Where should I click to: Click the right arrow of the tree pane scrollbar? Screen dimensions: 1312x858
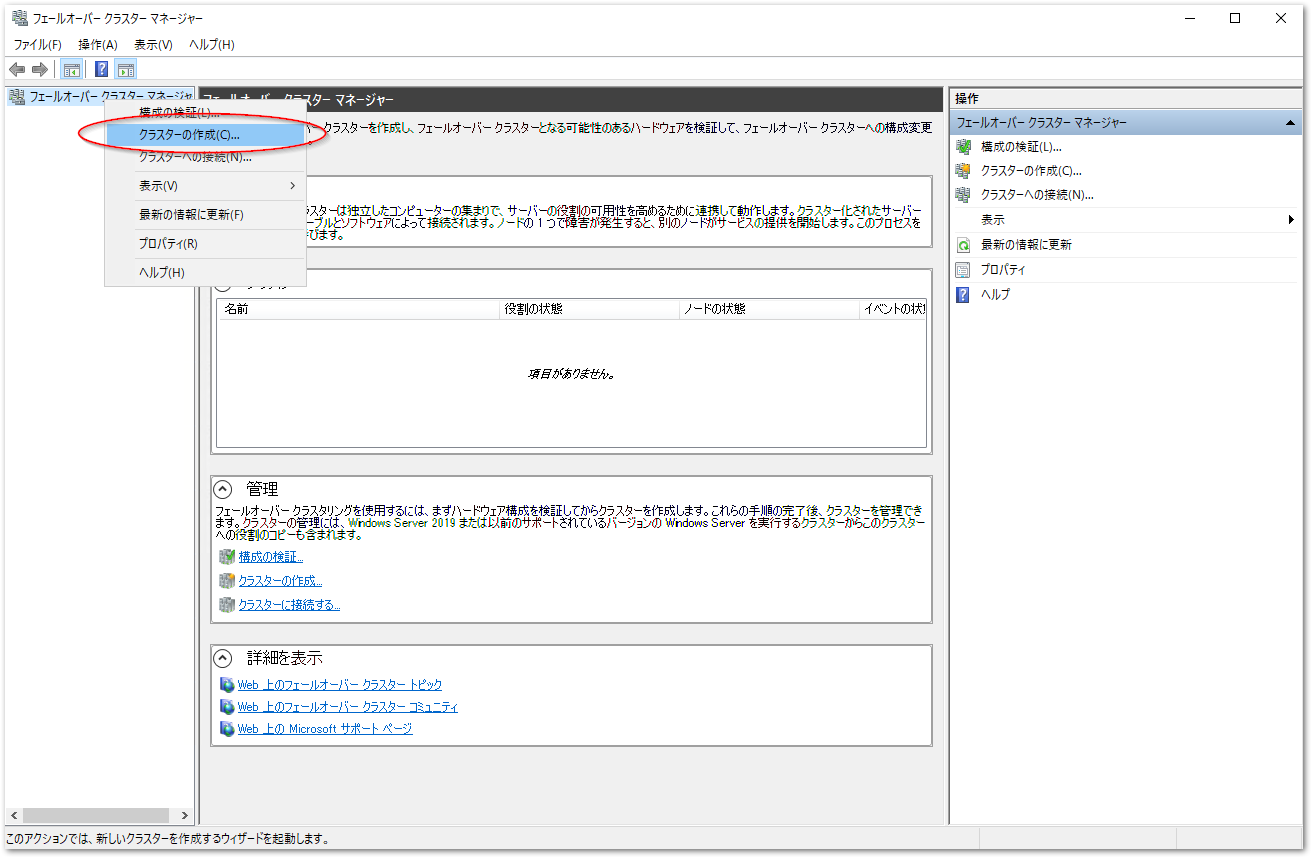point(185,816)
